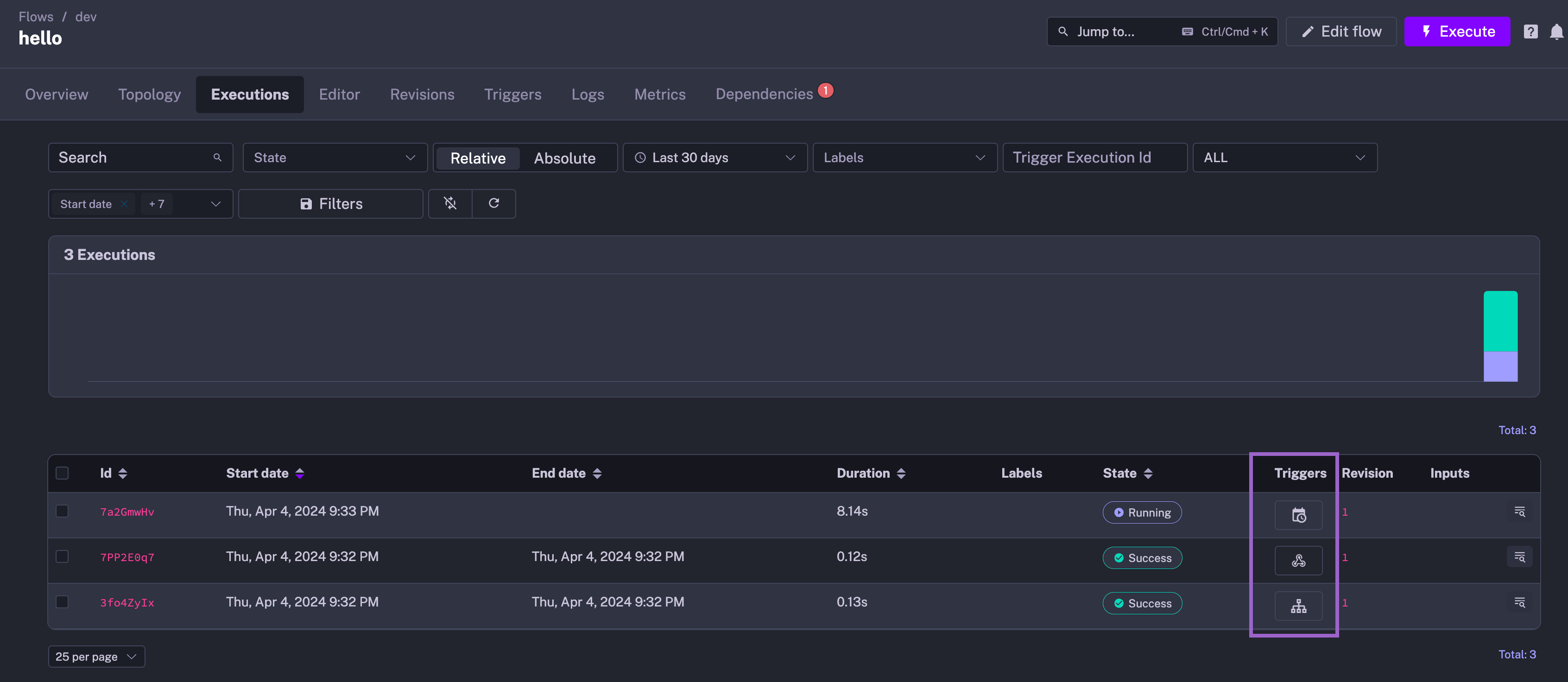
Task: Expand the State filter dropdown
Action: pos(335,158)
